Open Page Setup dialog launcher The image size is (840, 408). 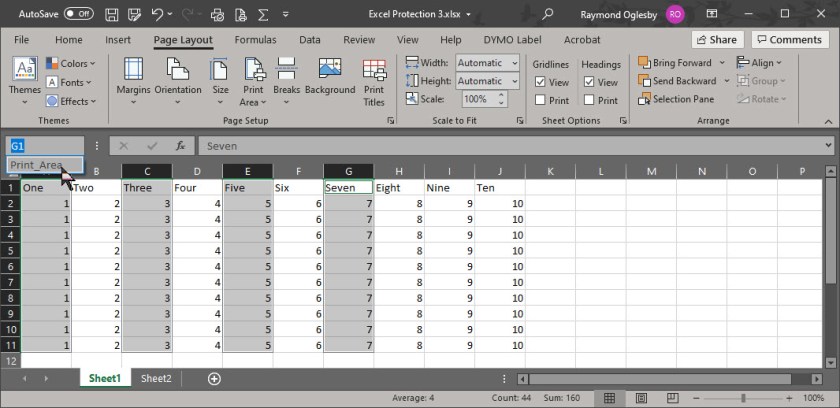coord(390,121)
